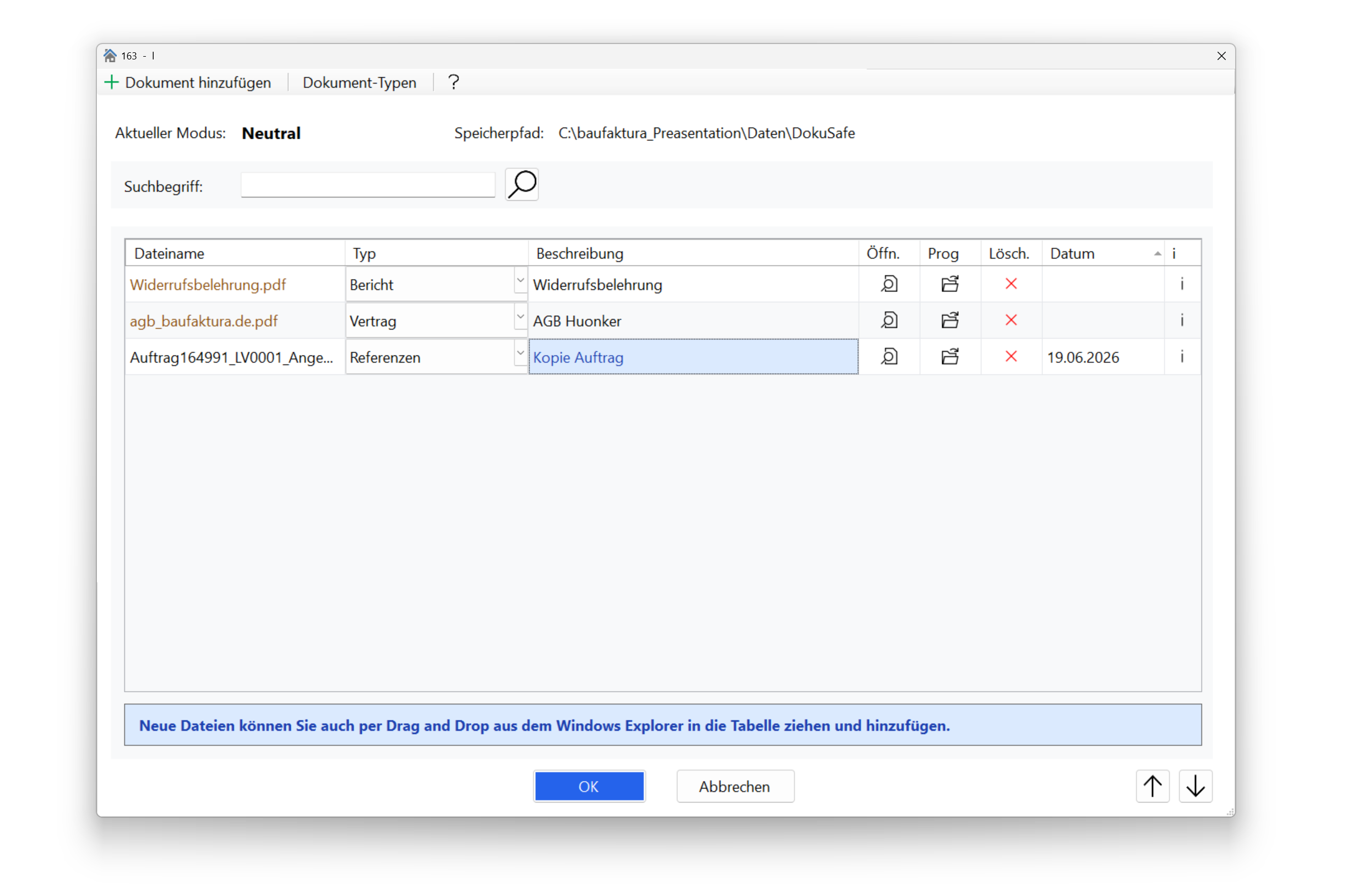Open Dokument-Typen in the toolbar
This screenshot has height=896, width=1364.
(360, 83)
